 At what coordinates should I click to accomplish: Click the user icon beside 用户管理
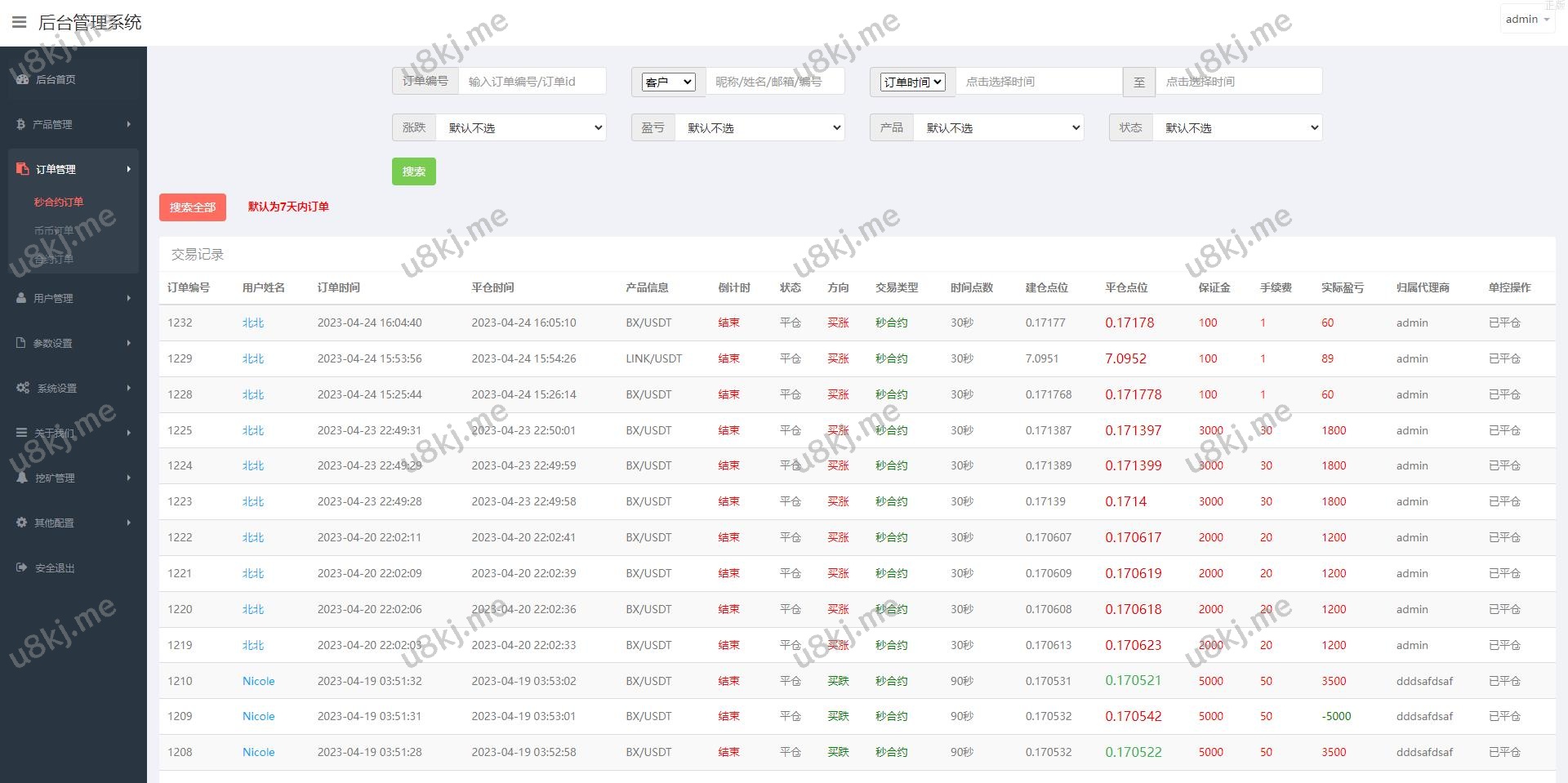(x=21, y=298)
